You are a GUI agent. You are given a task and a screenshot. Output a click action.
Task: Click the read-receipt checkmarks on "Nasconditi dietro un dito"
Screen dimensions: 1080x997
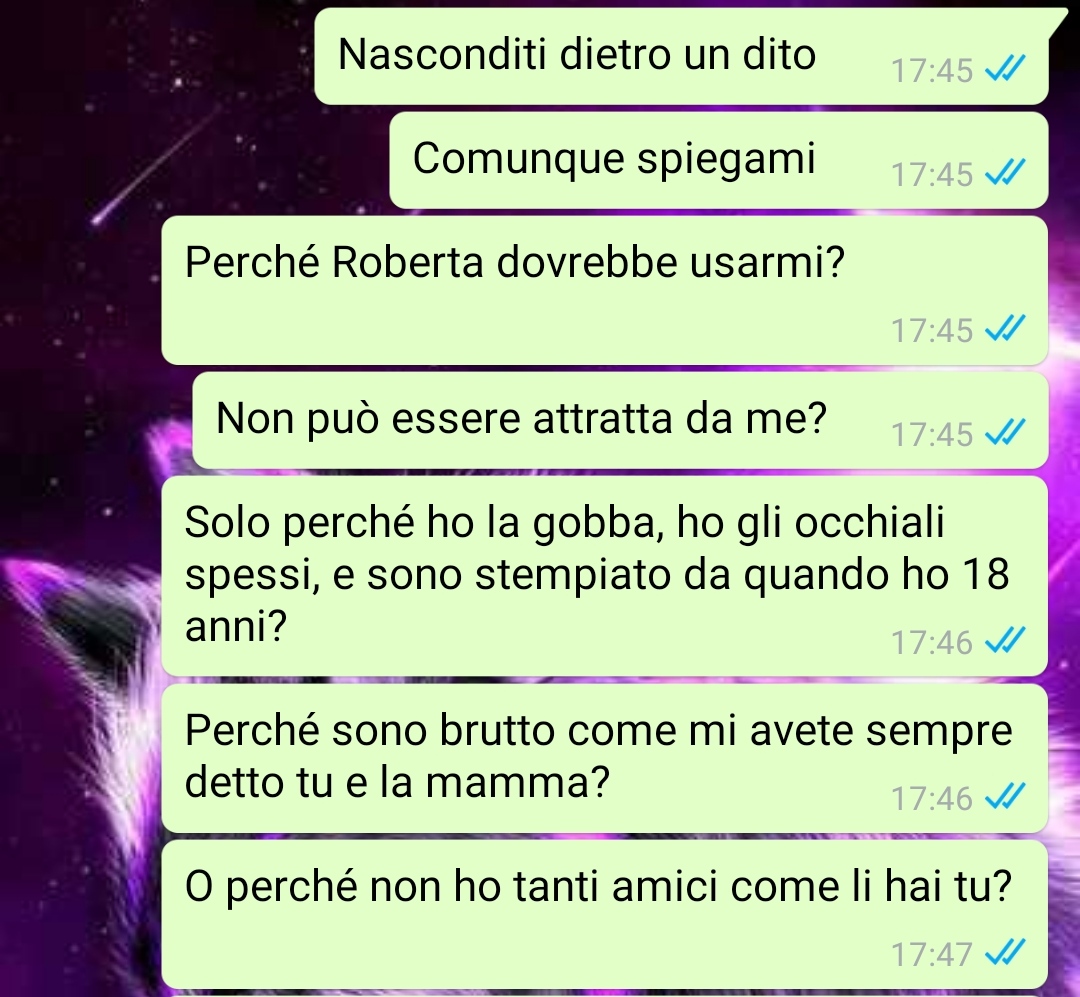pos(1006,69)
